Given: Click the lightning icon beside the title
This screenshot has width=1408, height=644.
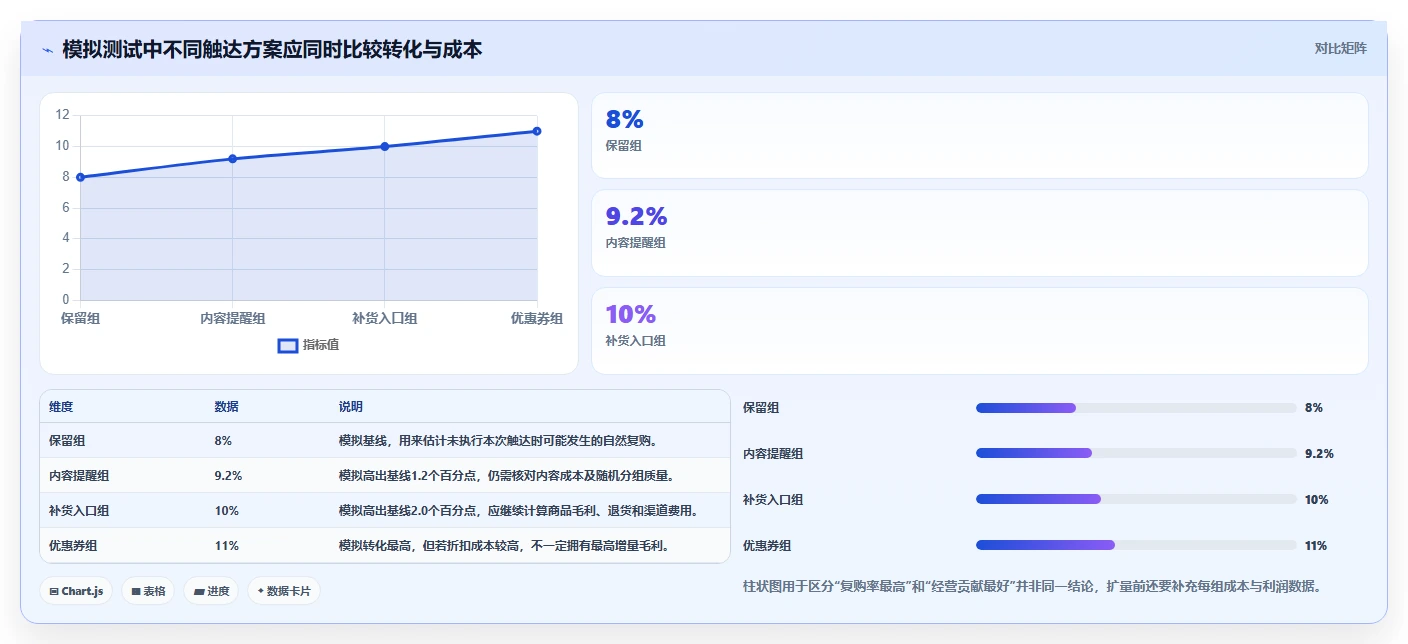Looking at the screenshot, I should pyautogui.click(x=47, y=49).
